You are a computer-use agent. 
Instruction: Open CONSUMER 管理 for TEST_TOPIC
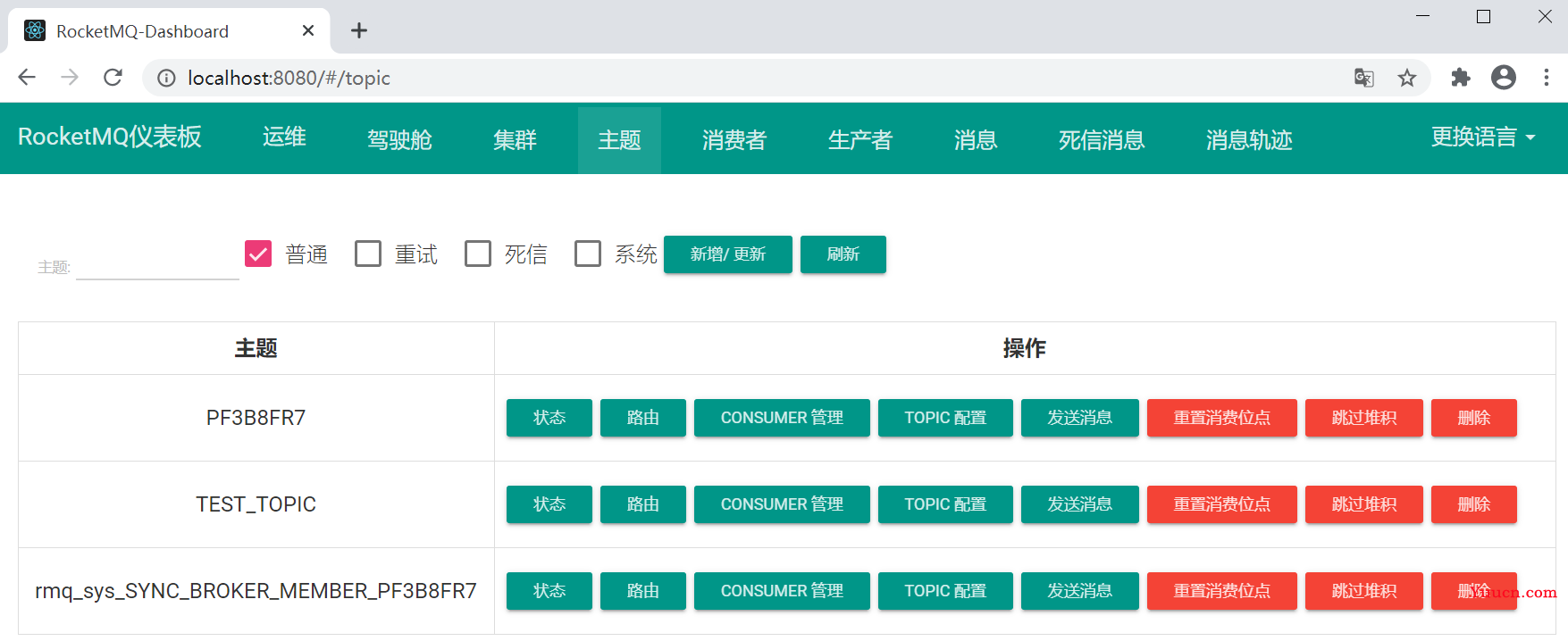(782, 504)
